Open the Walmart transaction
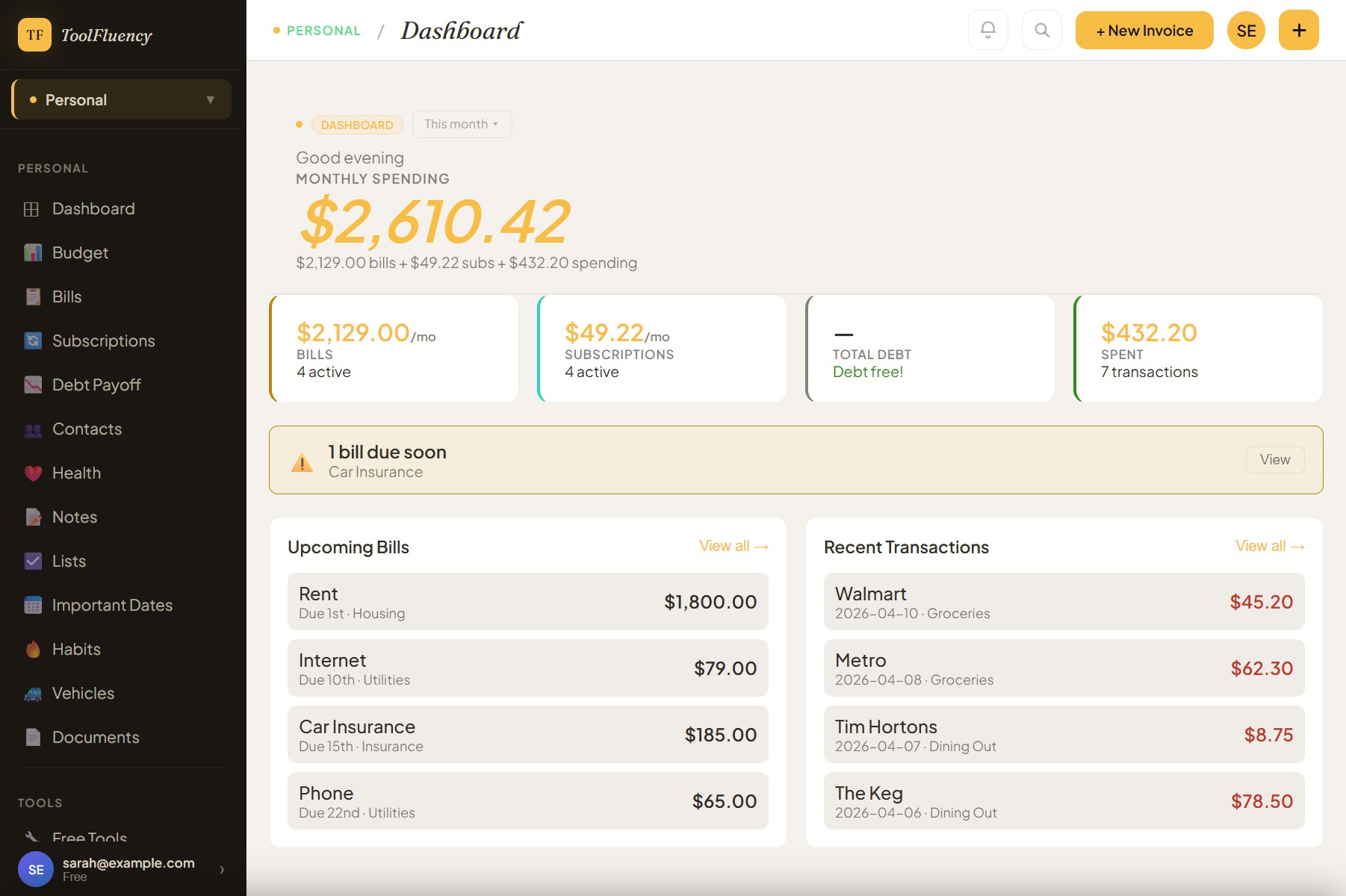This screenshot has width=1346, height=896. pyautogui.click(x=1064, y=602)
